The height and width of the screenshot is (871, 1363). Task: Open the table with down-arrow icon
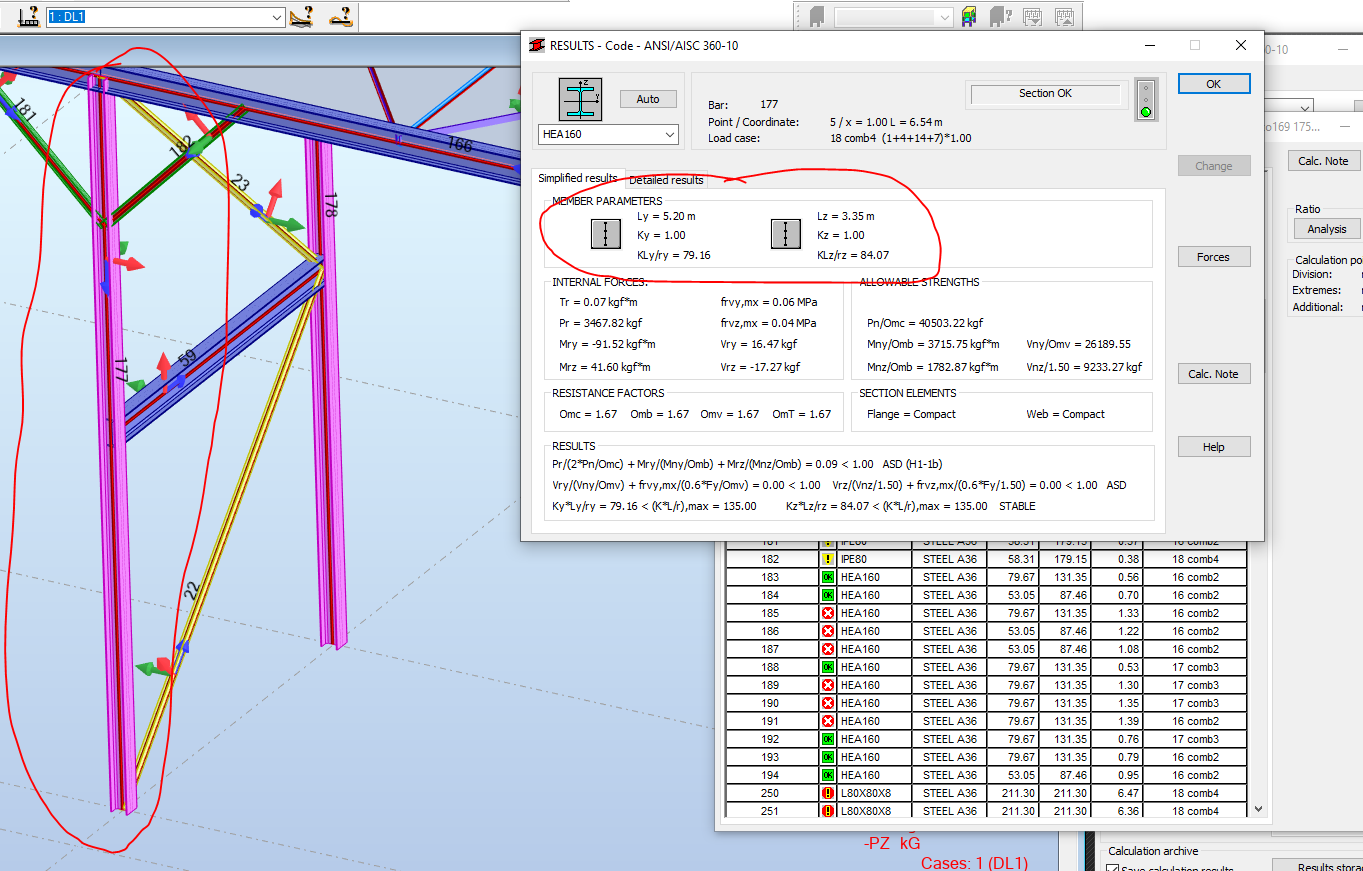[1031, 16]
